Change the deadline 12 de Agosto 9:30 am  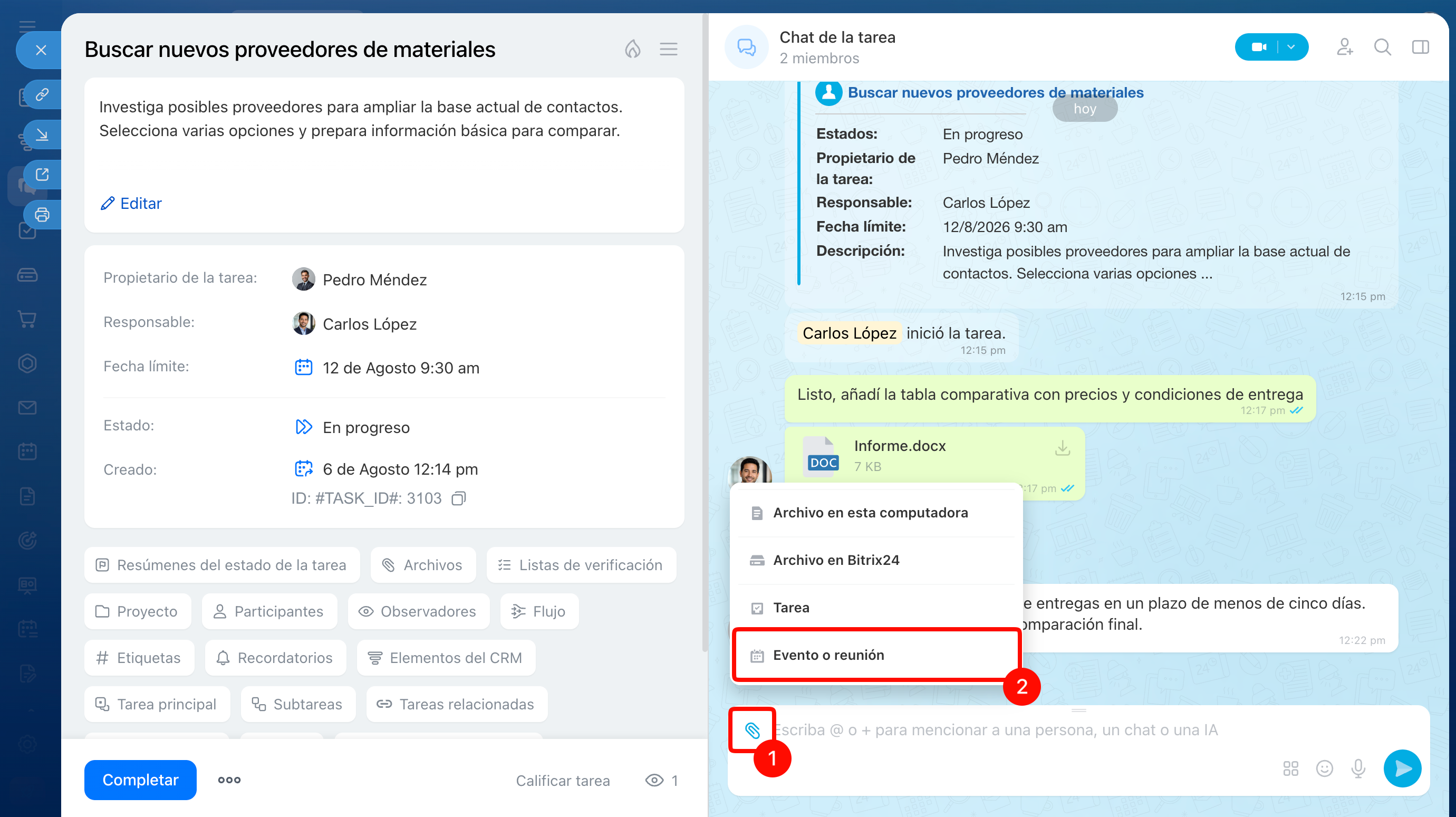tap(387, 368)
